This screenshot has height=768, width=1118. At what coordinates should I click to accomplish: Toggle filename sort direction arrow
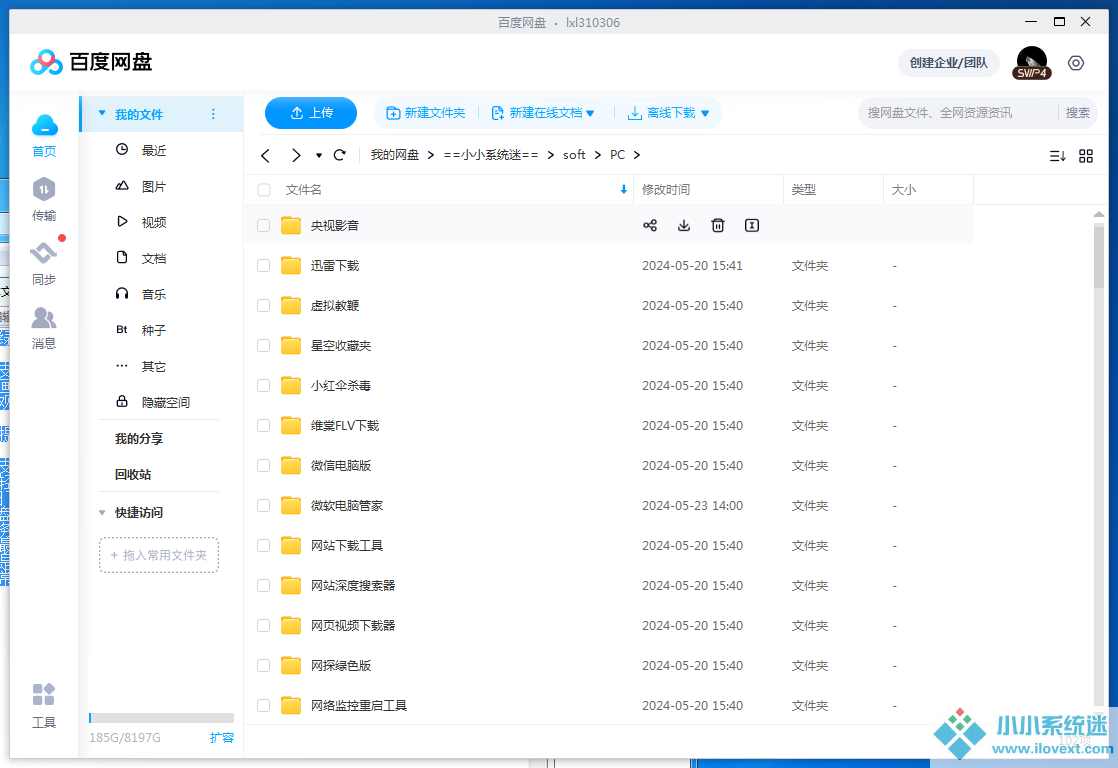(624, 190)
